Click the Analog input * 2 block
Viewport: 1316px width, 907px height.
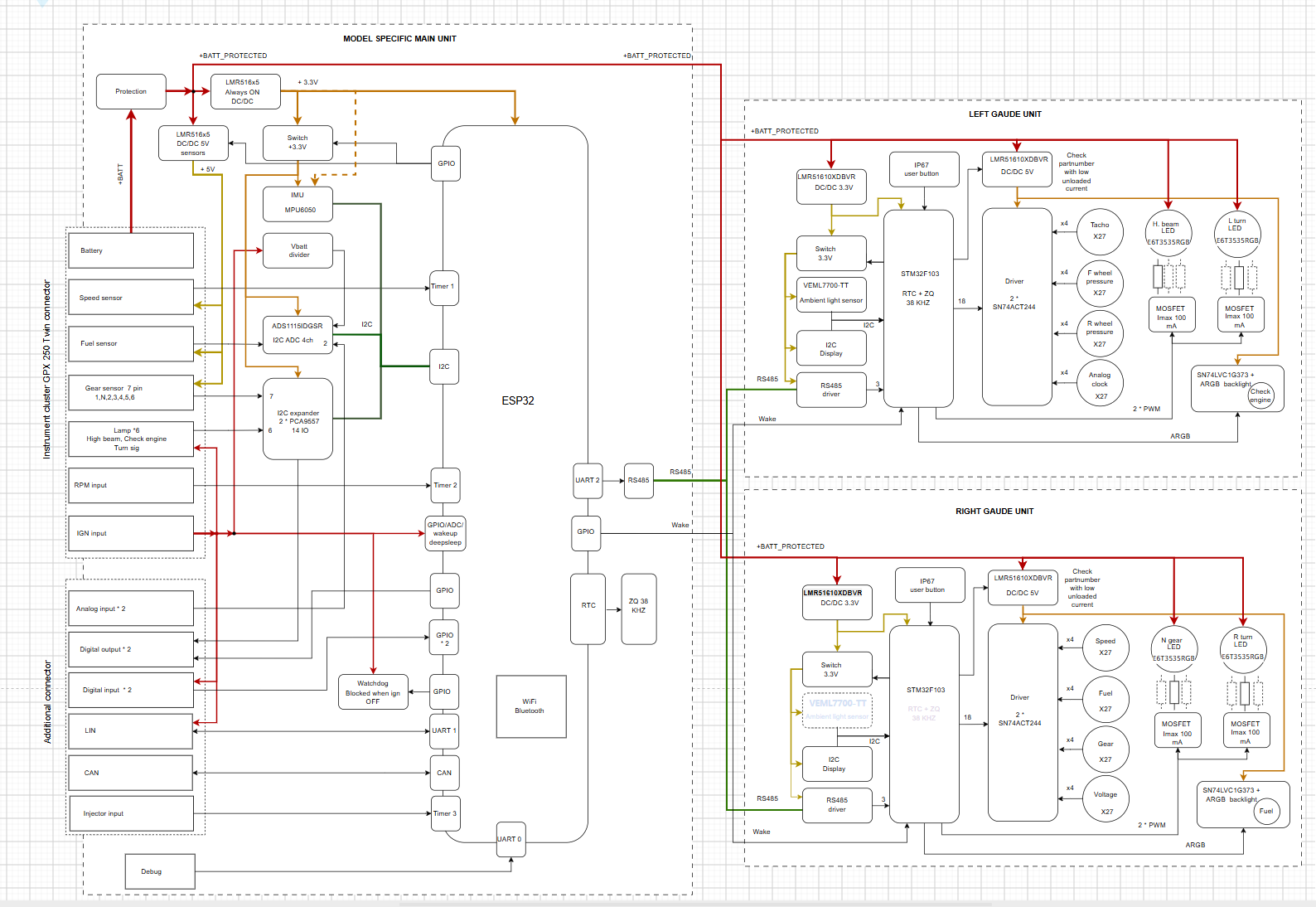(x=131, y=609)
